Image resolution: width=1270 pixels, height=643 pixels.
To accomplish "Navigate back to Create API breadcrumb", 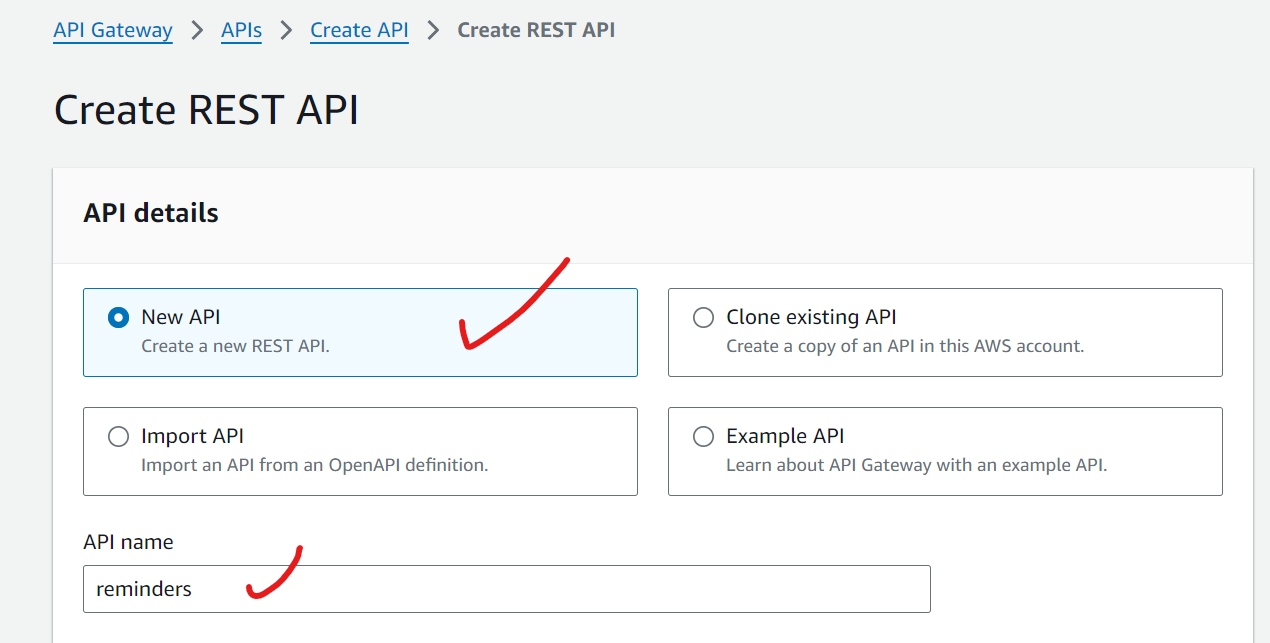I will (359, 30).
